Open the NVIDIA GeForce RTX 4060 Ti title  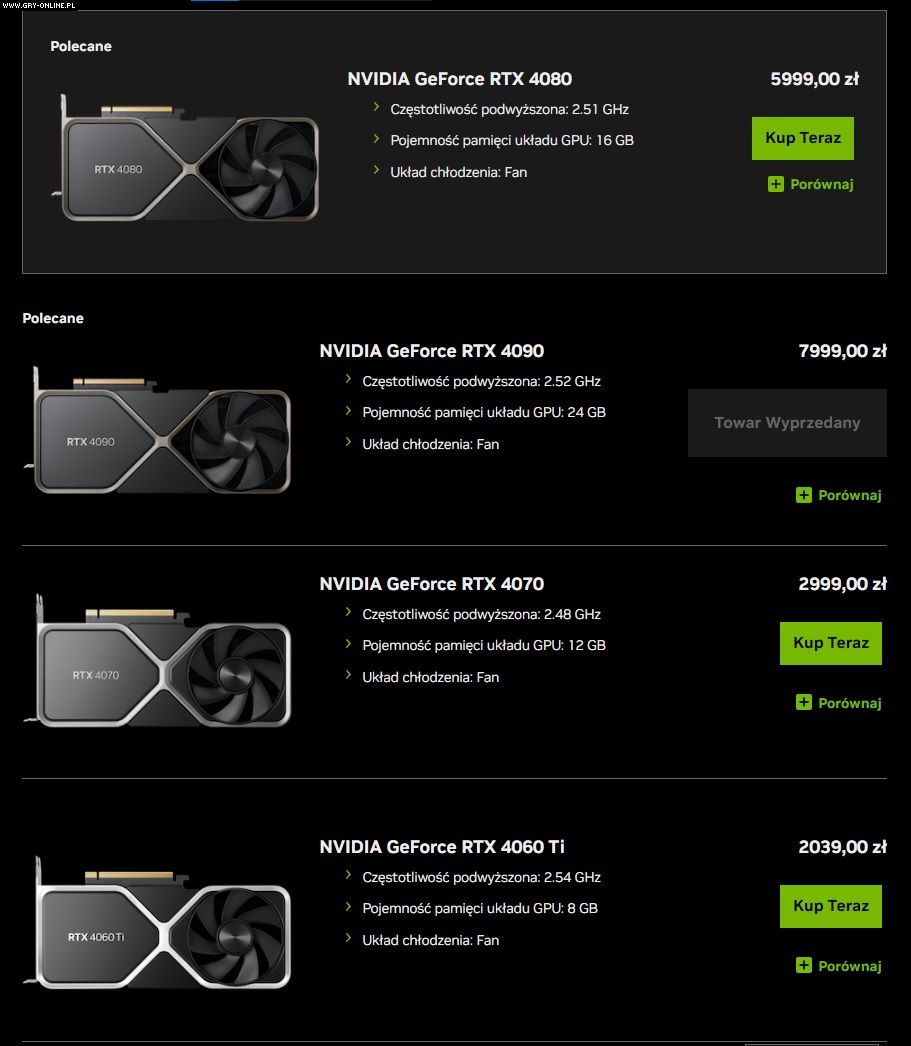pos(441,847)
